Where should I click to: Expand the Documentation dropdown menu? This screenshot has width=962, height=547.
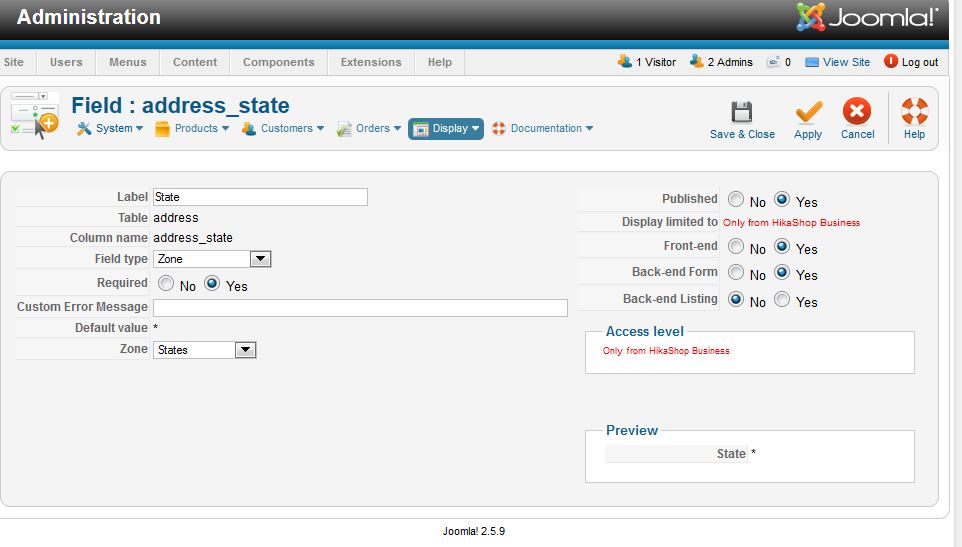(x=590, y=128)
